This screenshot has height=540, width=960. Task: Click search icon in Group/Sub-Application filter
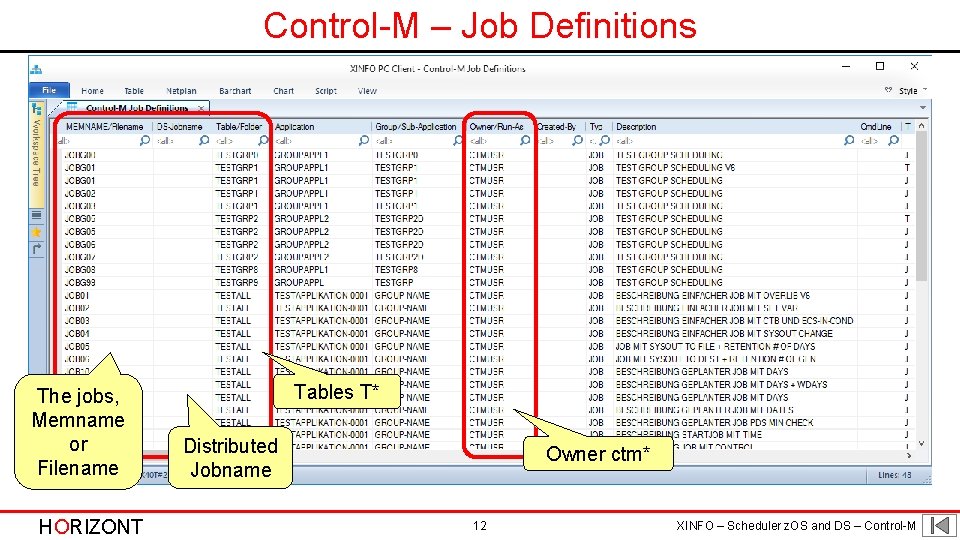click(457, 140)
